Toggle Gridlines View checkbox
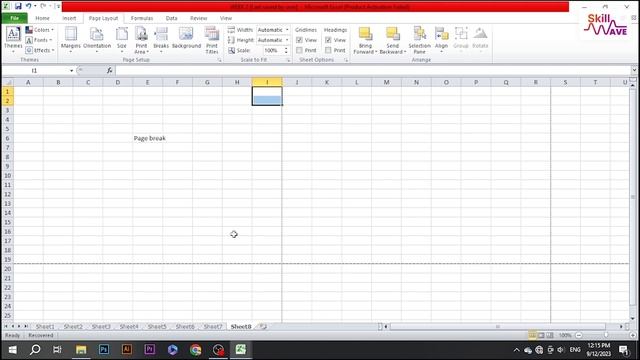Image resolution: width=640 pixels, height=360 pixels. click(299, 40)
